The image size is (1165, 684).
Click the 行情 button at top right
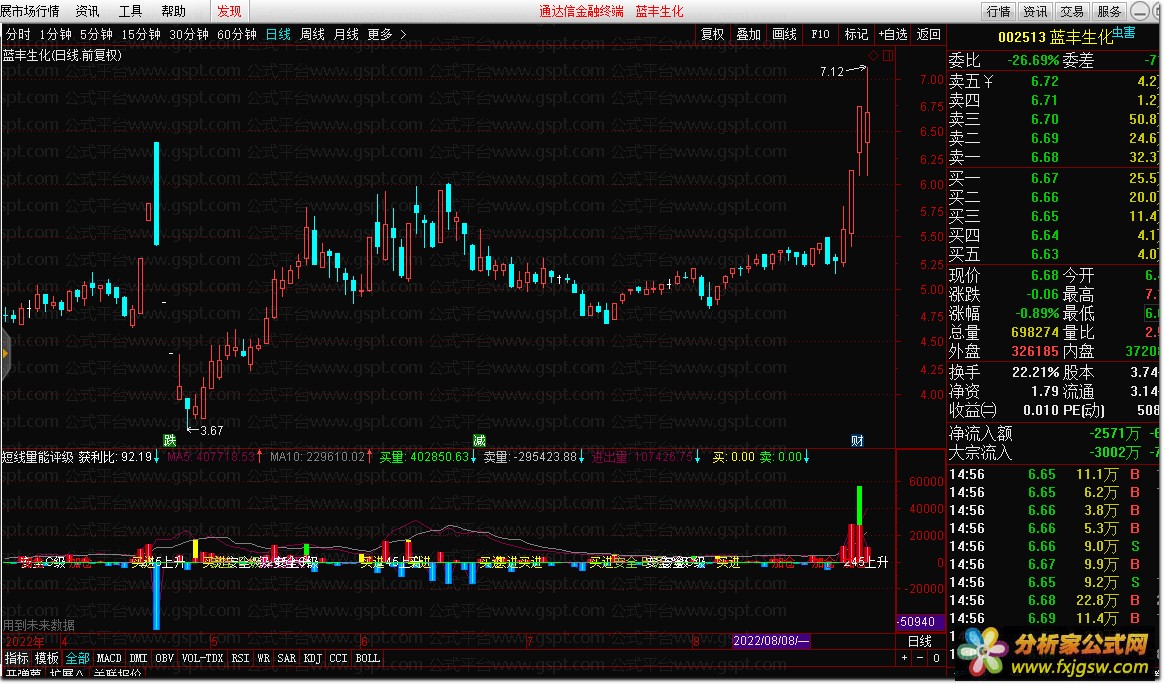[x=999, y=11]
